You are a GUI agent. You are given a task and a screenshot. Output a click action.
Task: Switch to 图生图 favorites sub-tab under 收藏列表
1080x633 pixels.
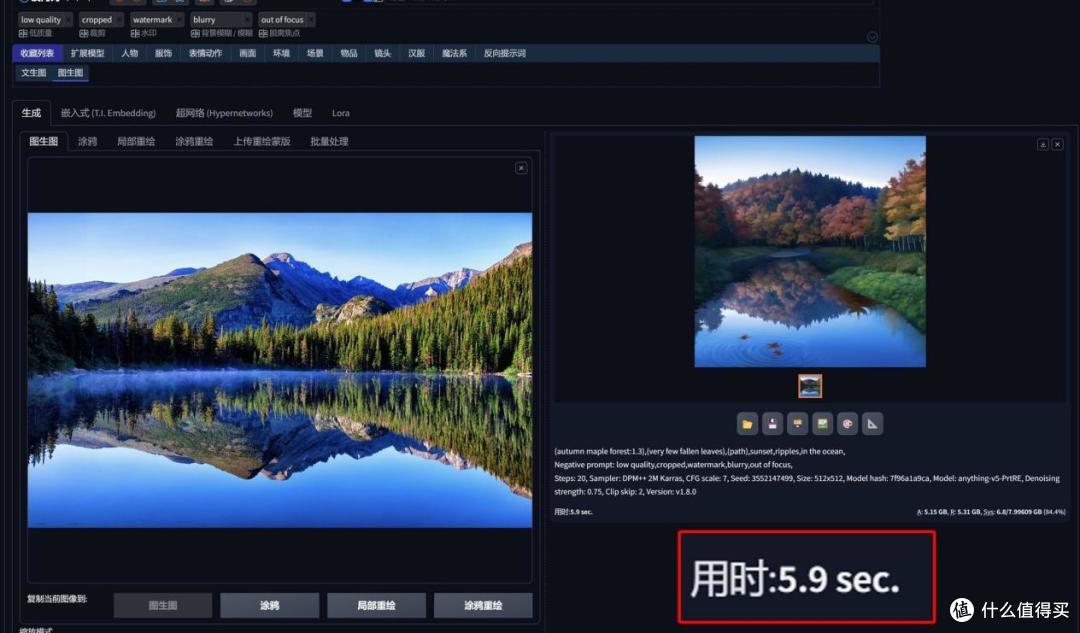coord(70,72)
